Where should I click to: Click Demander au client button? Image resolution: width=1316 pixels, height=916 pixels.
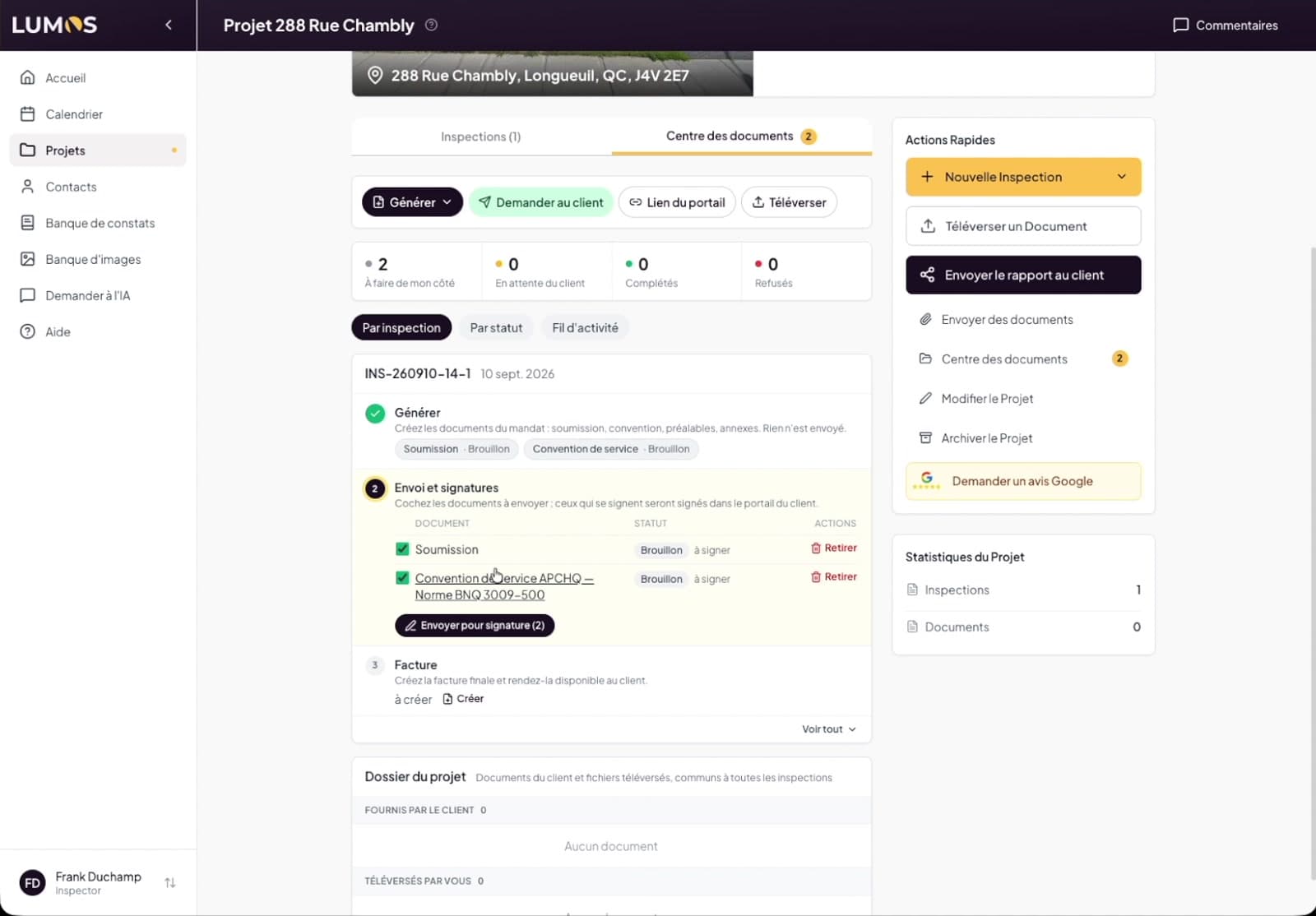click(541, 202)
